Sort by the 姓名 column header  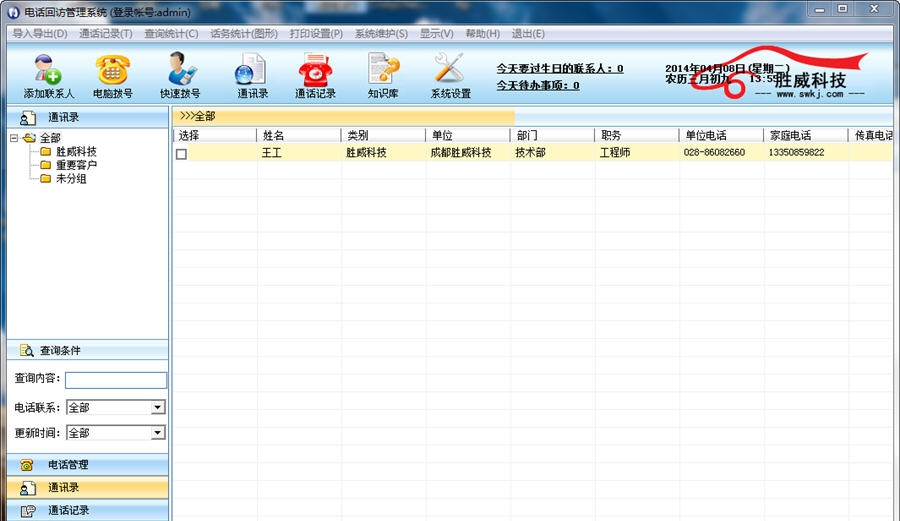[298, 135]
